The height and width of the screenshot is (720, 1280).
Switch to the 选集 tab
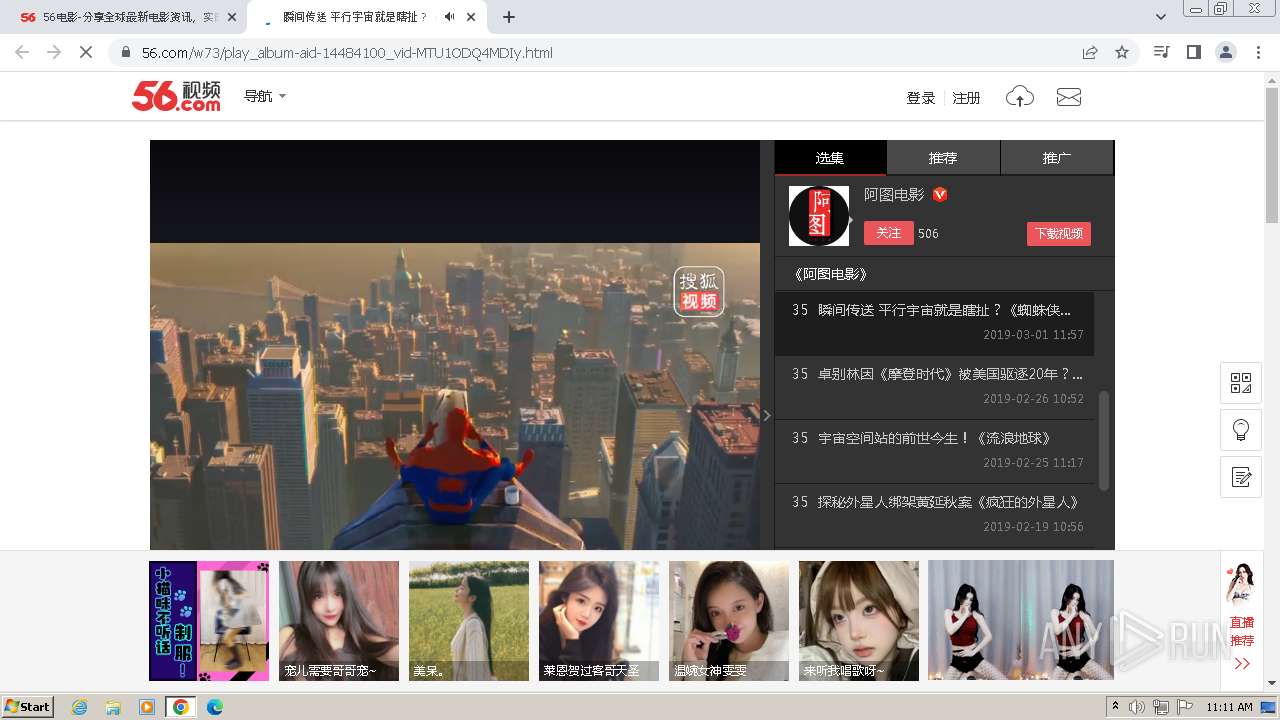click(x=830, y=158)
